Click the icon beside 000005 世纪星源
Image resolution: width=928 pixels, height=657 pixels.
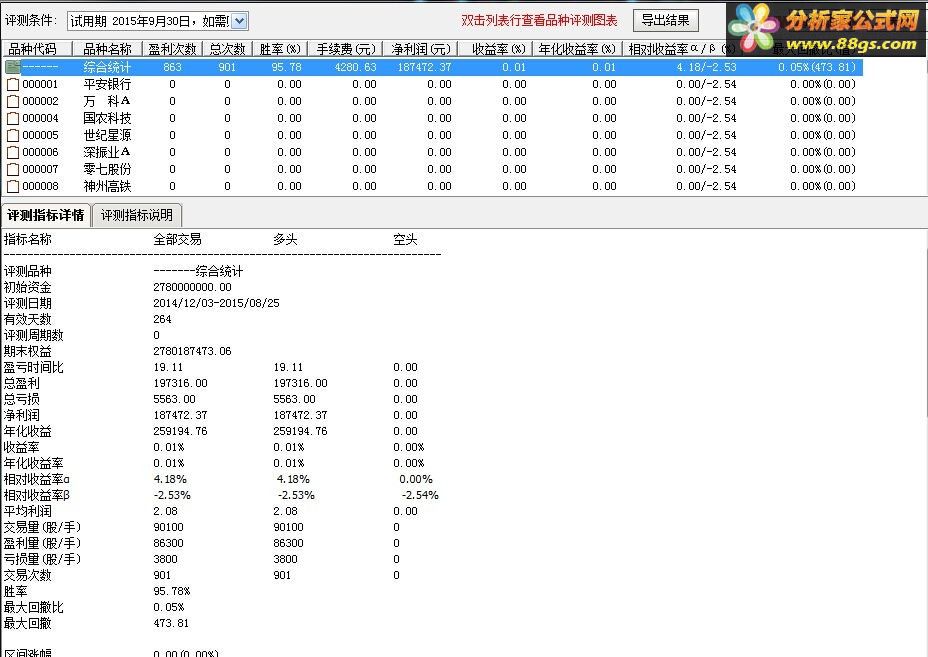pyautogui.click(x=12, y=136)
